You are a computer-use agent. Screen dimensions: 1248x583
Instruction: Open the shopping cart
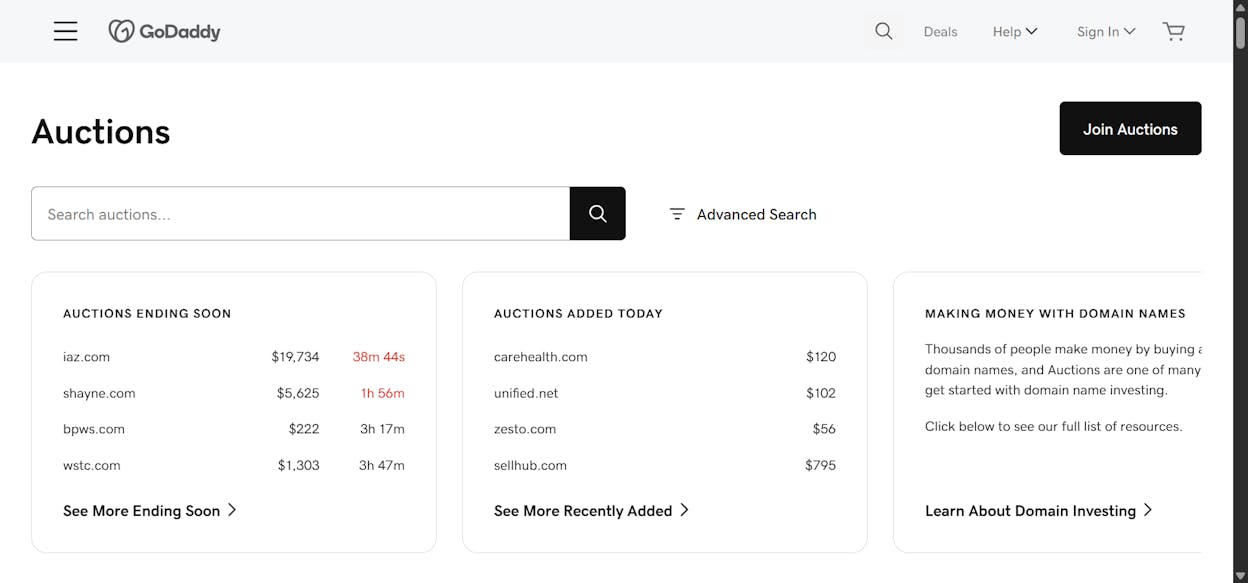(1174, 31)
